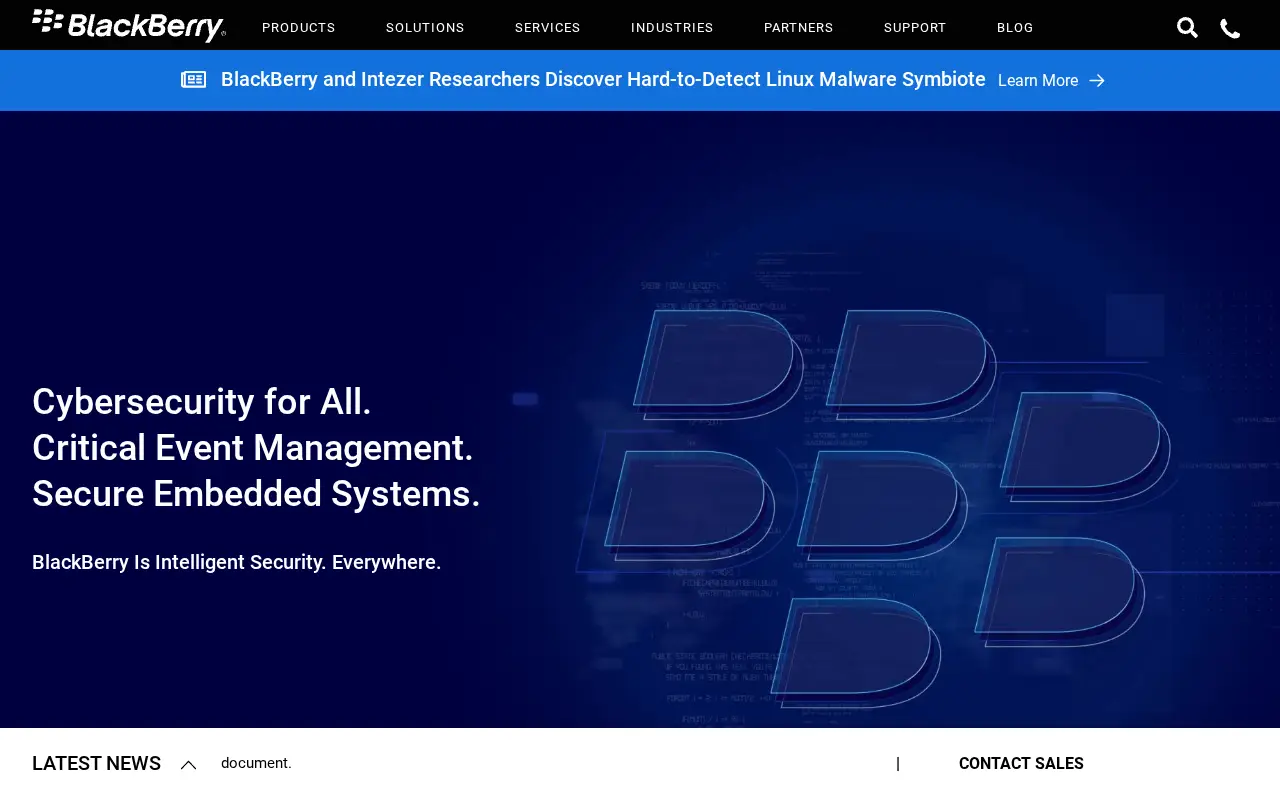Click 'BlackBerry Is Intelligent Security. Everywhere.' text
This screenshot has width=1280, height=800.
click(x=237, y=562)
